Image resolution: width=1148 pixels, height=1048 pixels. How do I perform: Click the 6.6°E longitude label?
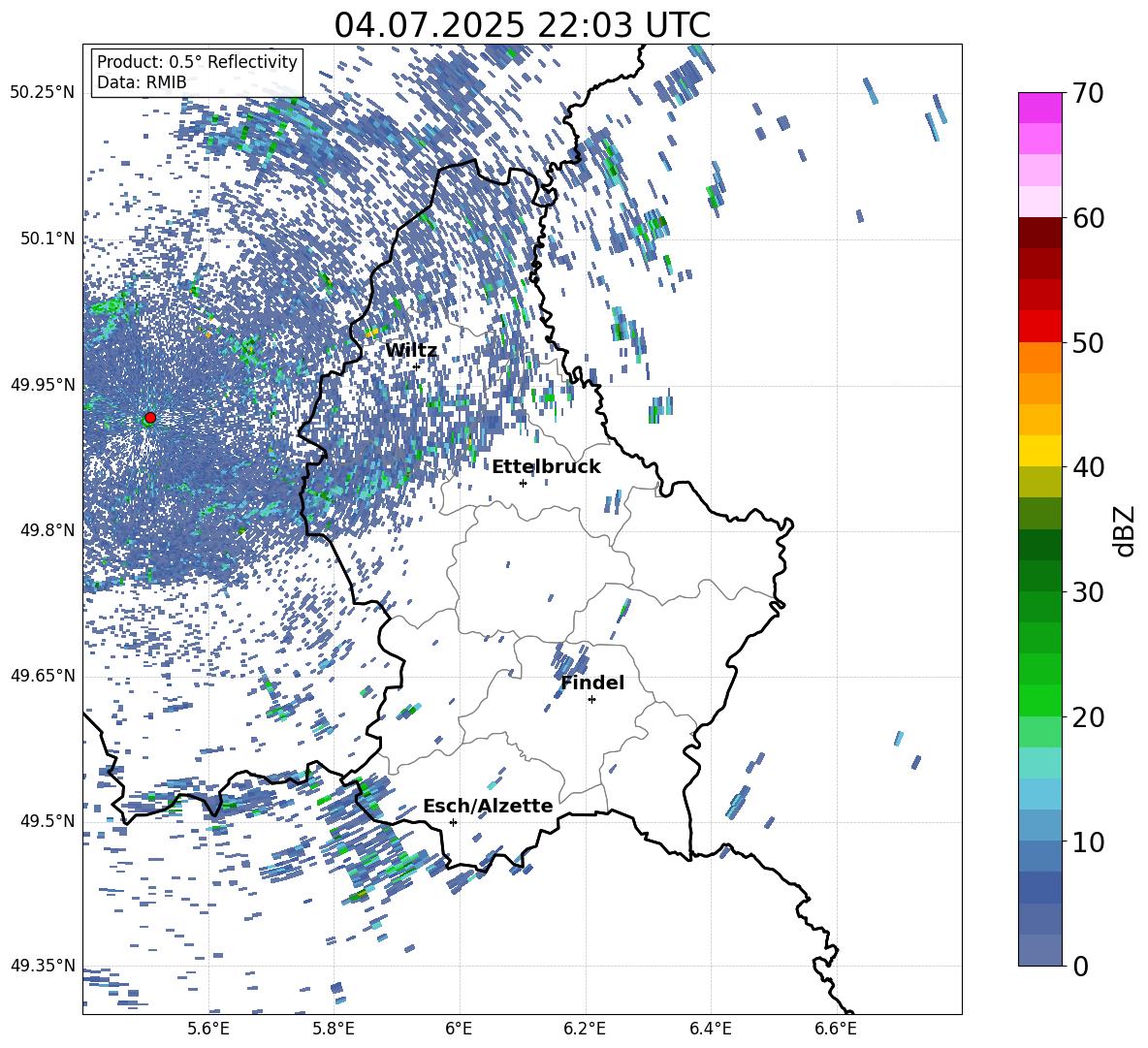[x=836, y=1029]
